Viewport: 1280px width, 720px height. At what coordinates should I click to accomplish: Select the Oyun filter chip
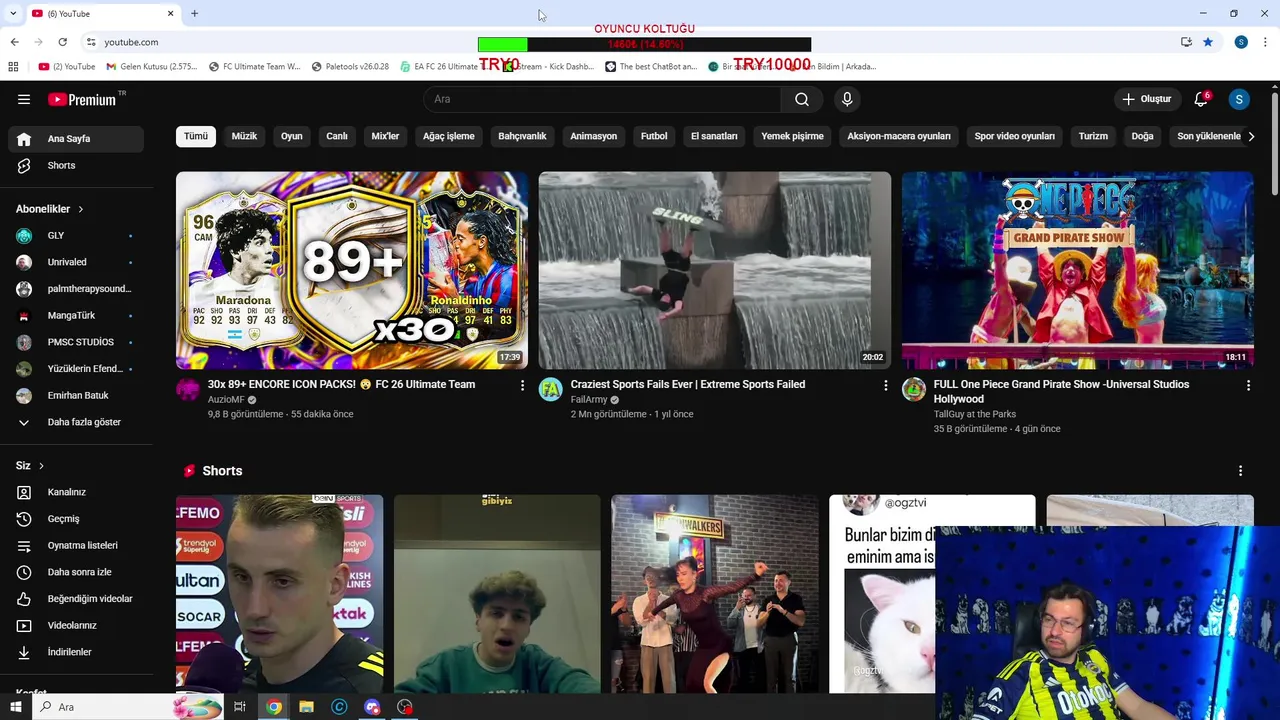pos(292,136)
